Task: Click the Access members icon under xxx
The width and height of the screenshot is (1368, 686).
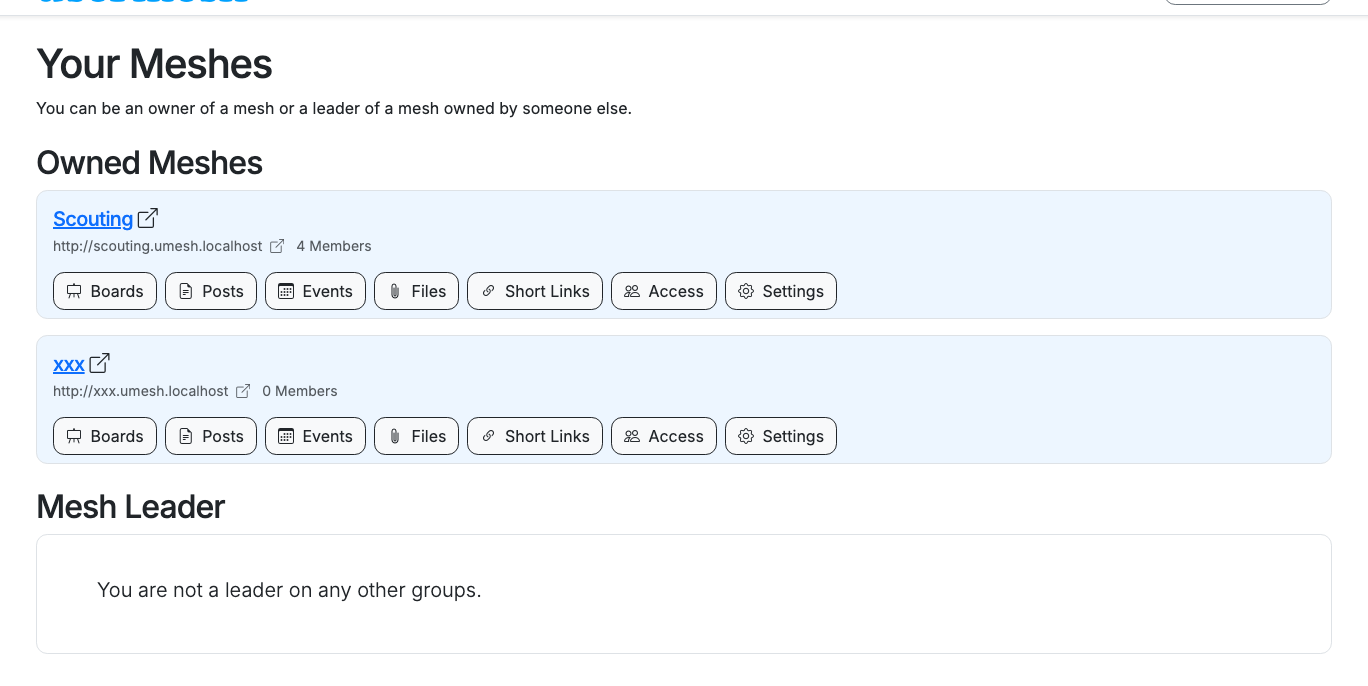Action: click(x=632, y=436)
